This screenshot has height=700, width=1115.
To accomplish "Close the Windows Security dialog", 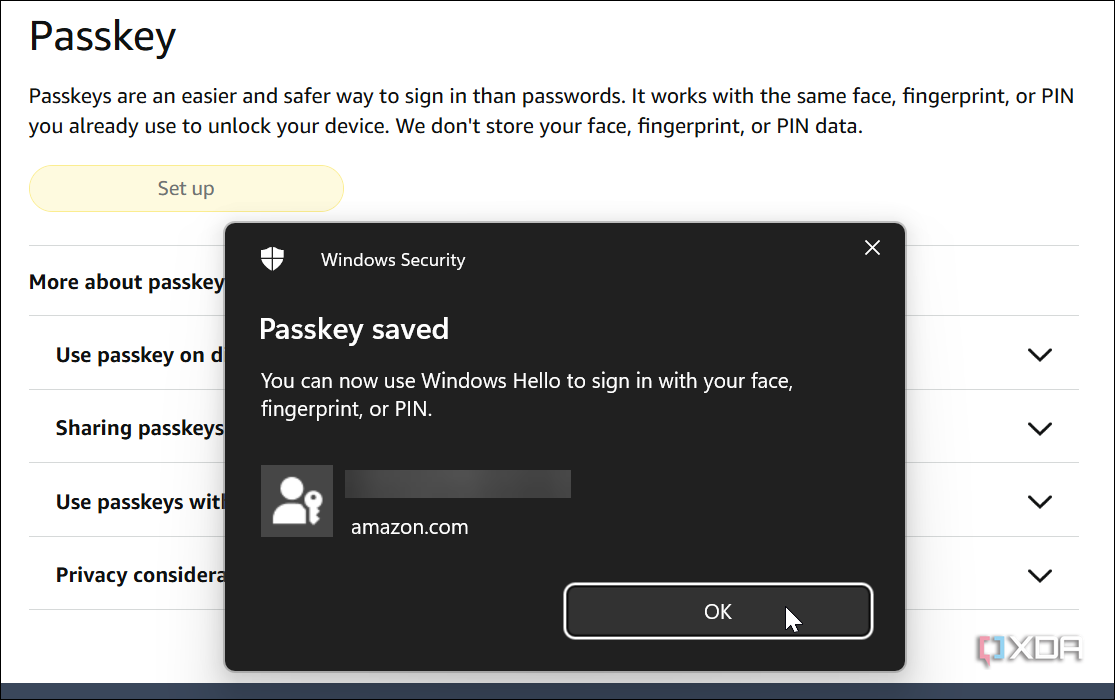I will [x=872, y=247].
